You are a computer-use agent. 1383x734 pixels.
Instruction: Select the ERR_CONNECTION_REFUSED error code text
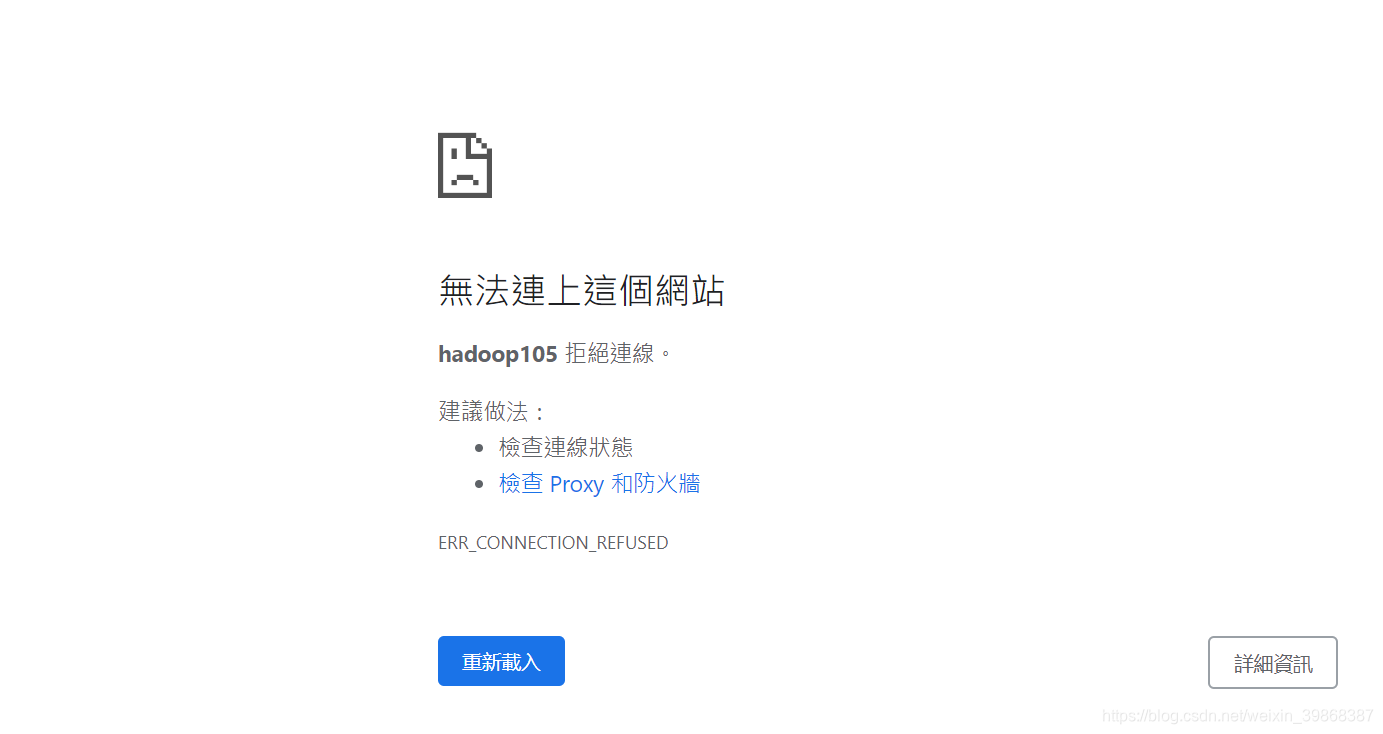(553, 543)
